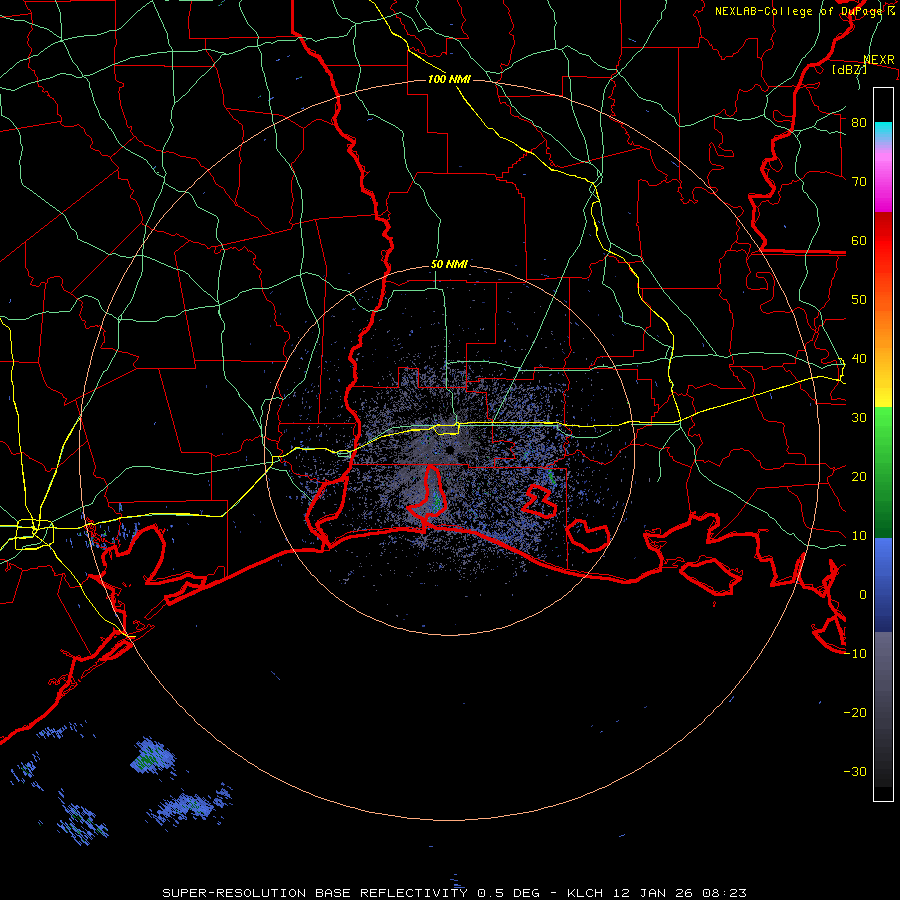Click the -10 dBZ scale value
900x900 pixels.
[x=855, y=654]
